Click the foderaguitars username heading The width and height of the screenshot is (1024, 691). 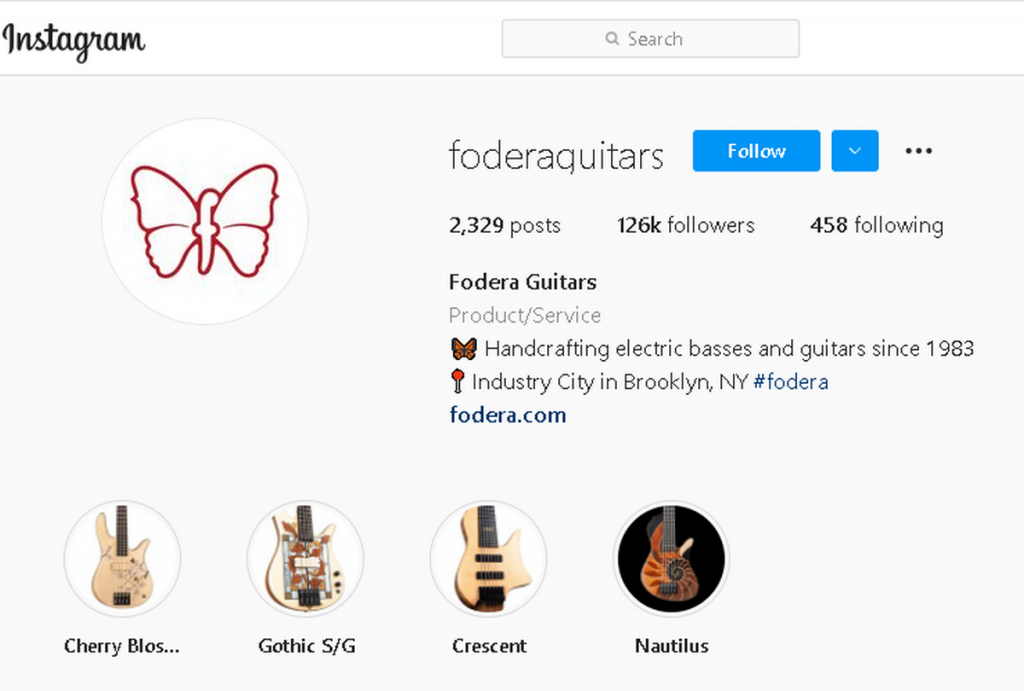556,155
